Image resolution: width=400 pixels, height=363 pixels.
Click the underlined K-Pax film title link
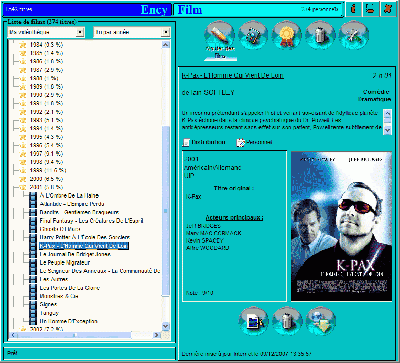tap(233, 76)
